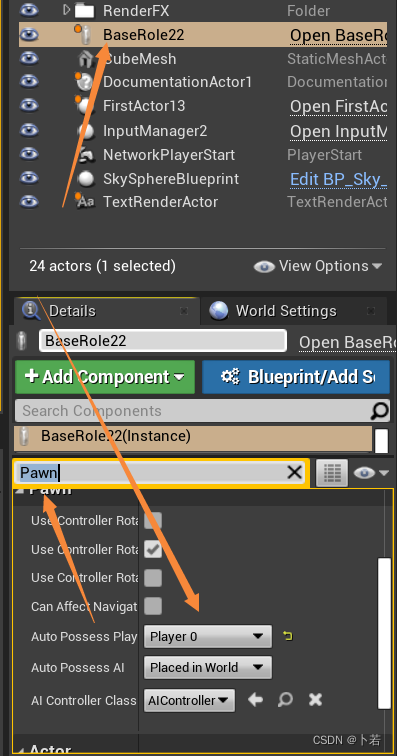This screenshot has height=756, width=397.
Task: Select SkySphereBlueprint in the outliner
Action: tap(171, 179)
